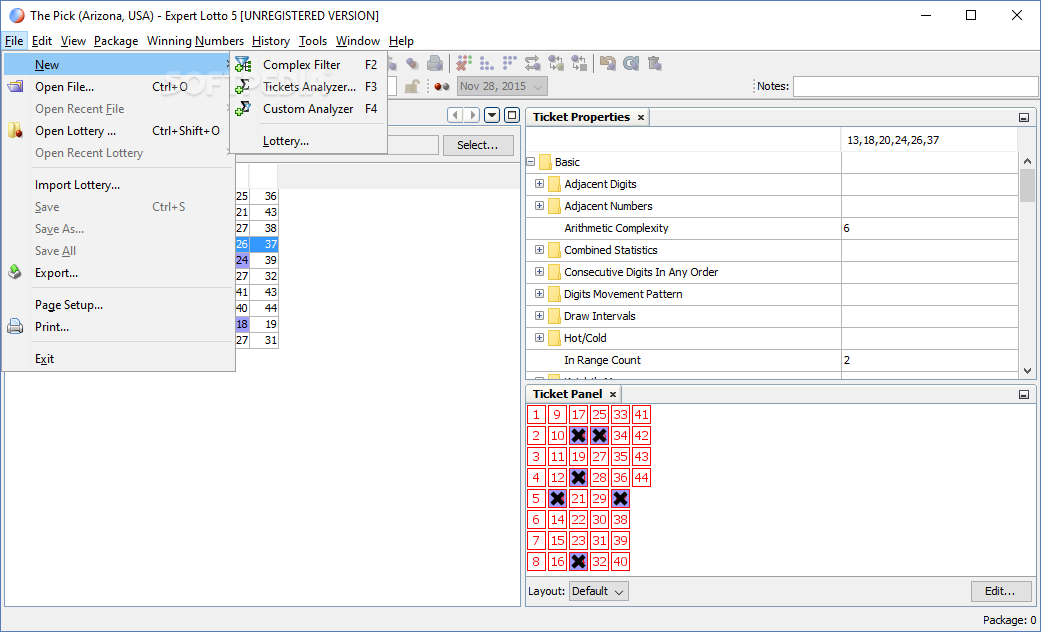Click the properties scrollbar up arrow

coord(1027,161)
